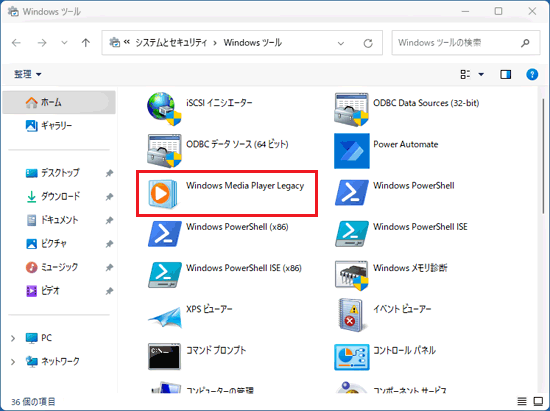Viewport: 550px width, 411px height.
Task: Open the Windows PowerShell icon
Action: pyautogui.click(x=351, y=192)
